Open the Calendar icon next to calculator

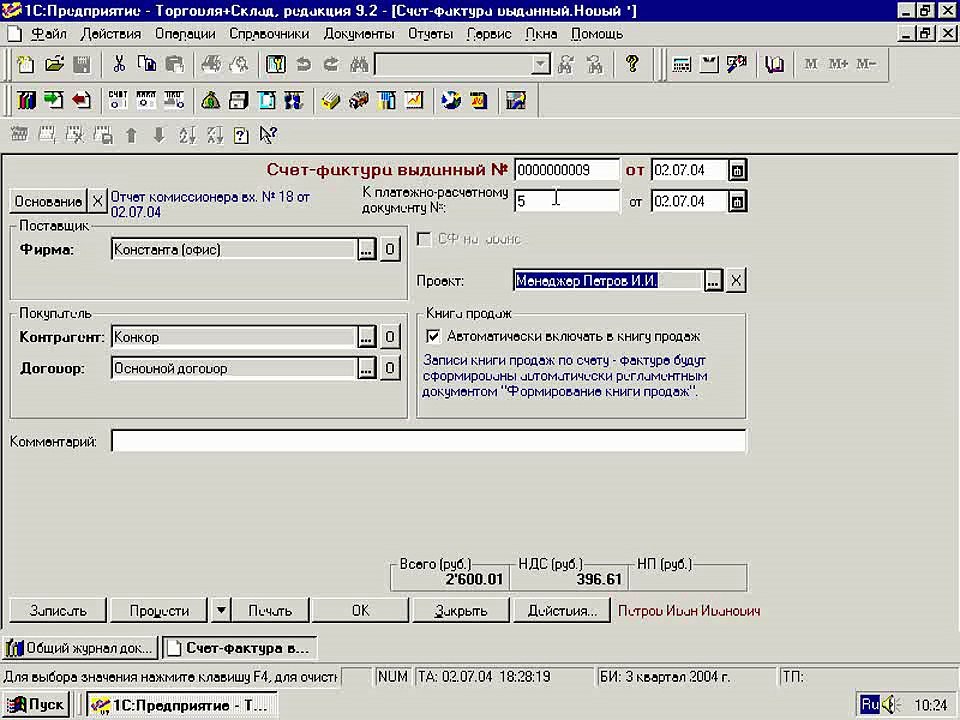(709, 64)
